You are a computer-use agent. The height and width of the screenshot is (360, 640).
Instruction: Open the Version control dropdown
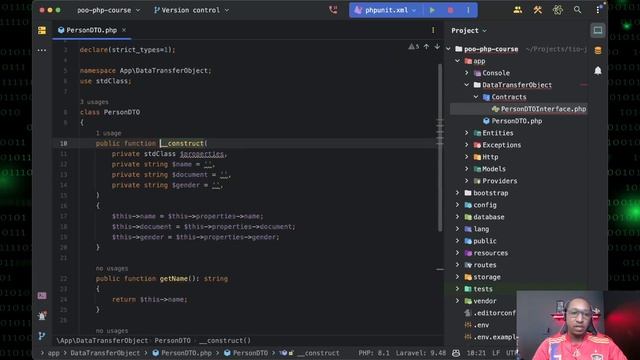(x=191, y=10)
